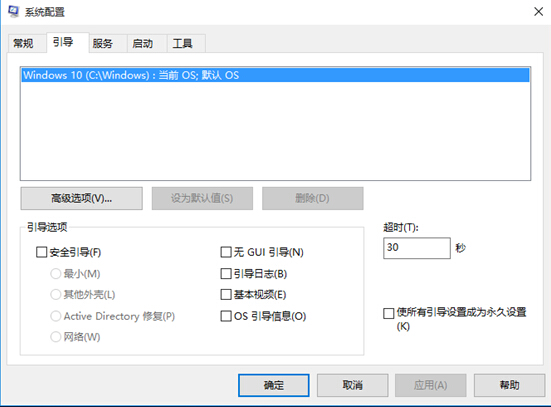Click the 超时 seconds input field
551x407 pixels.
click(417, 248)
